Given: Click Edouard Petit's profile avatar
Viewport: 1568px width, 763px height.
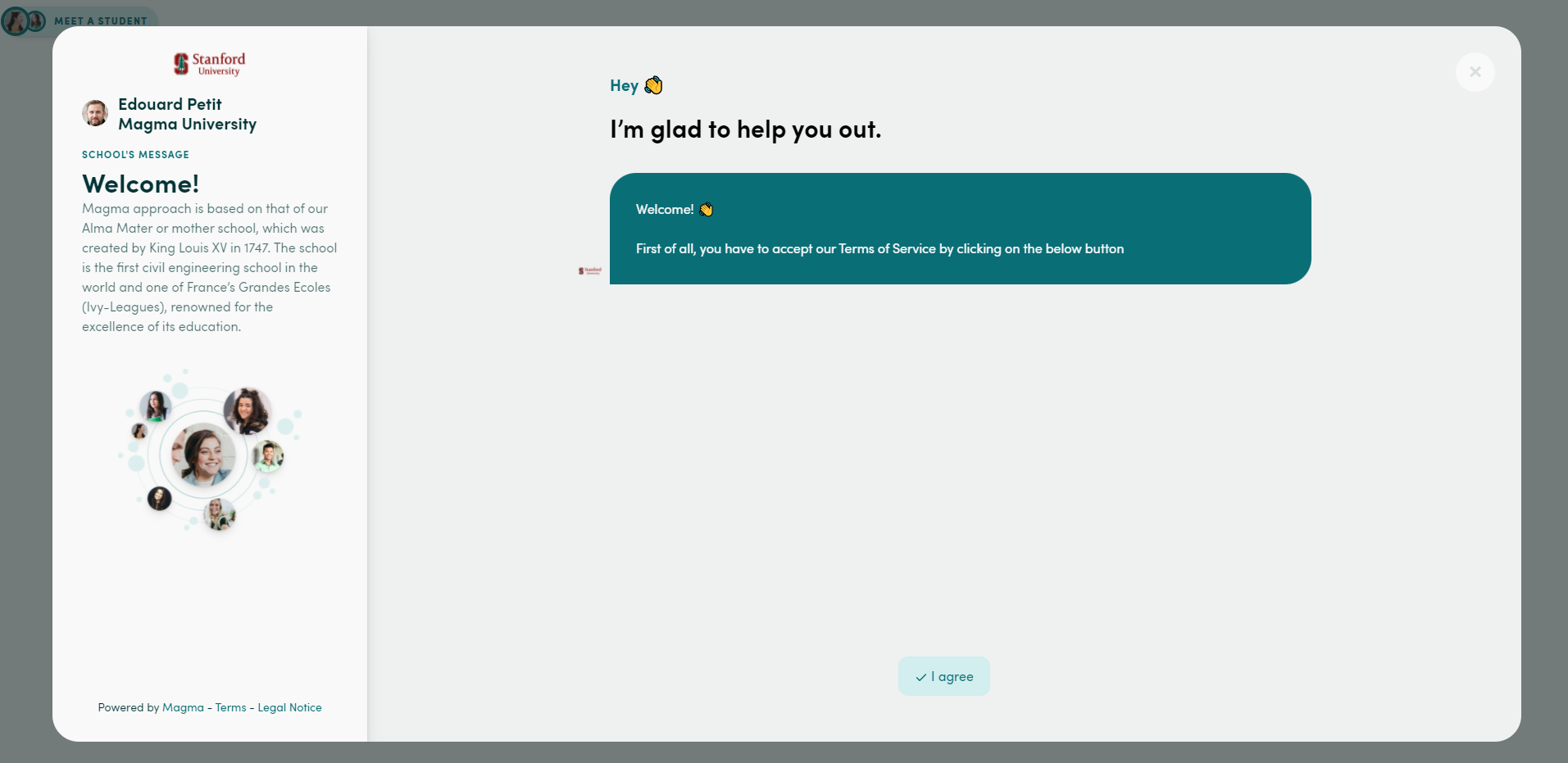Looking at the screenshot, I should pyautogui.click(x=95, y=114).
